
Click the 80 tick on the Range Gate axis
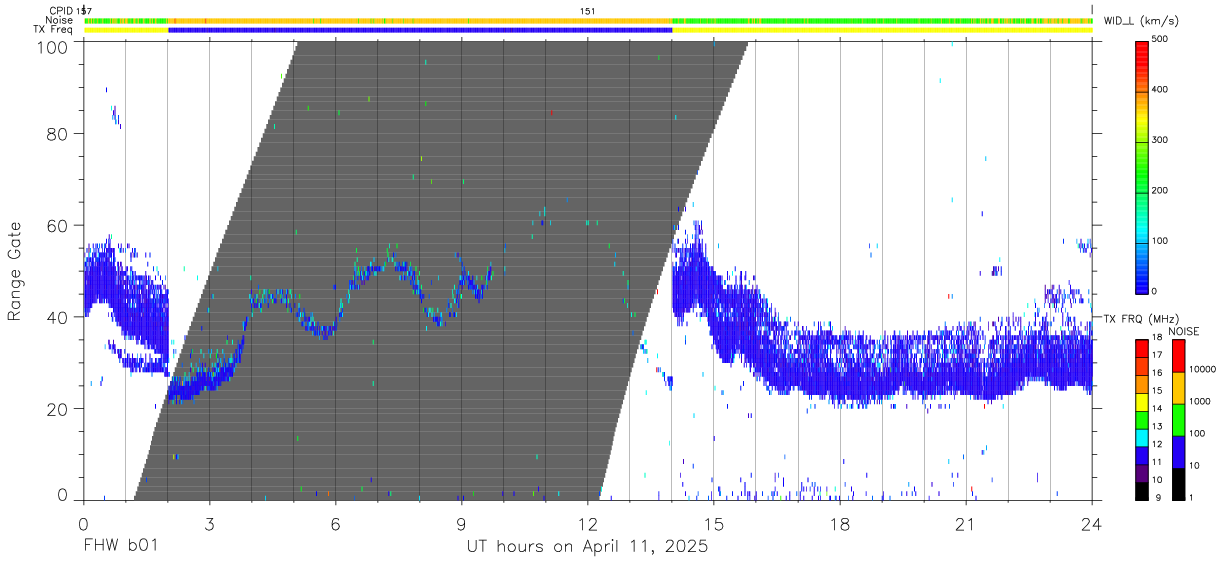point(58,133)
